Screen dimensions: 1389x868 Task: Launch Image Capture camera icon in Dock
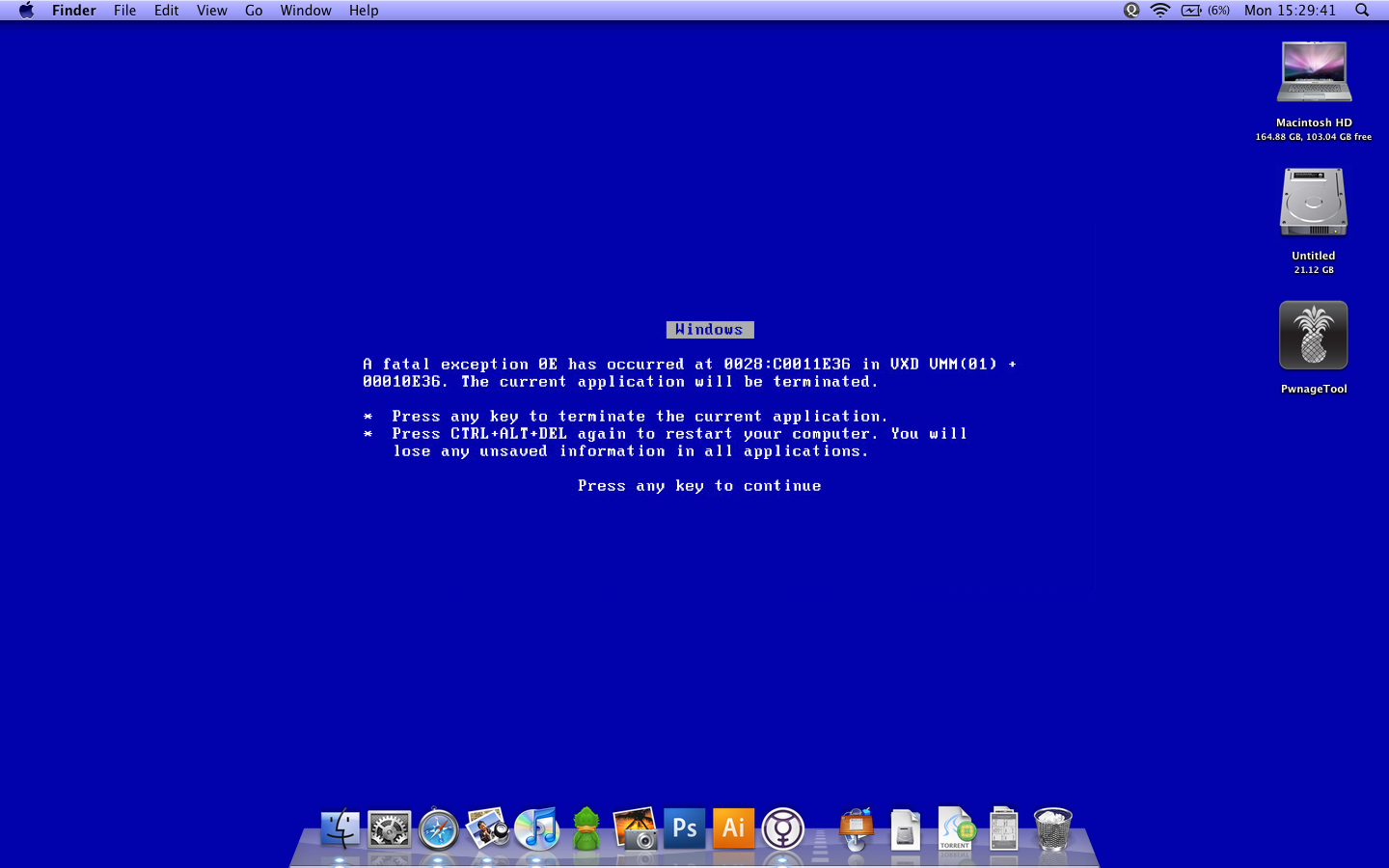636,828
